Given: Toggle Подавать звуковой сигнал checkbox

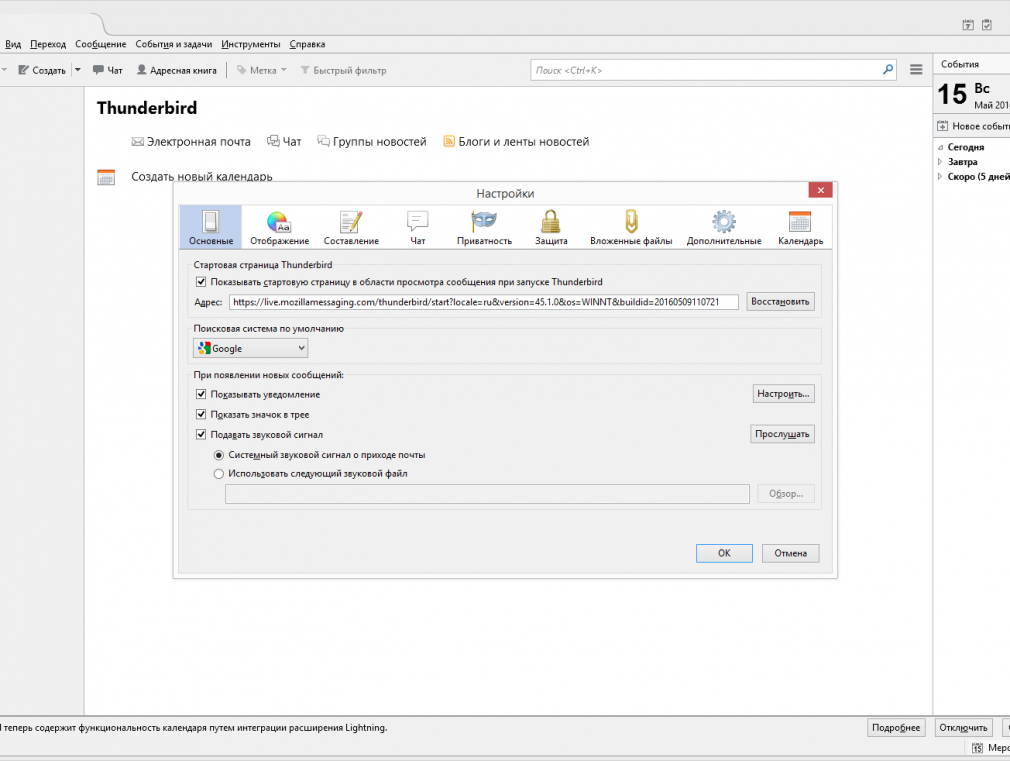Looking at the screenshot, I should 201,434.
